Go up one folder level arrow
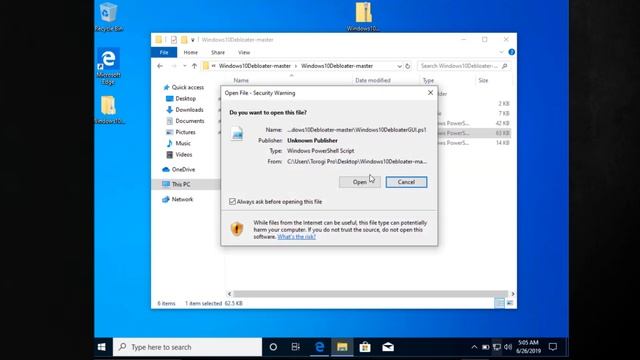640x360 pixels. tap(194, 66)
